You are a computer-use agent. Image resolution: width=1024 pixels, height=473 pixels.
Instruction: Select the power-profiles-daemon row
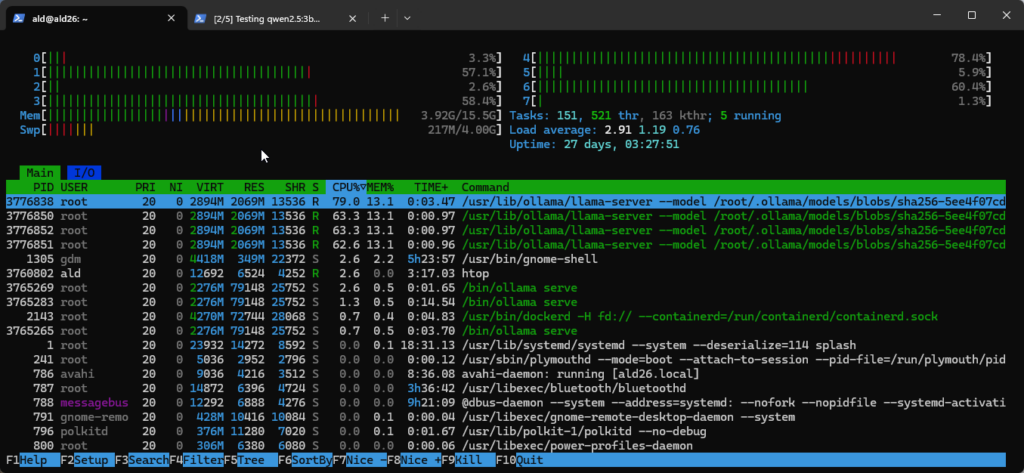coord(506,446)
